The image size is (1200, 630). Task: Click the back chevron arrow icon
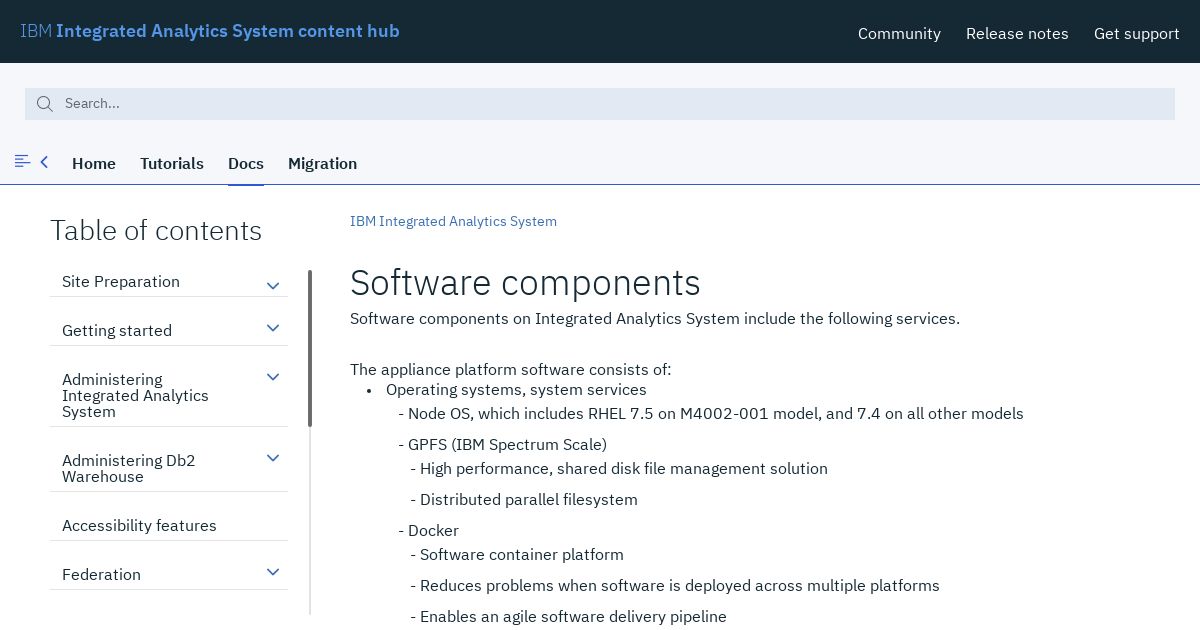click(44, 161)
